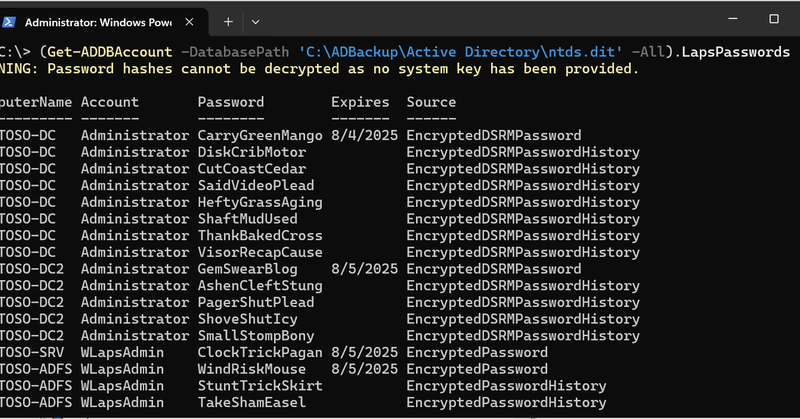Click EncryptedPasswordHistory in TakeShamEasel row

tap(506, 403)
